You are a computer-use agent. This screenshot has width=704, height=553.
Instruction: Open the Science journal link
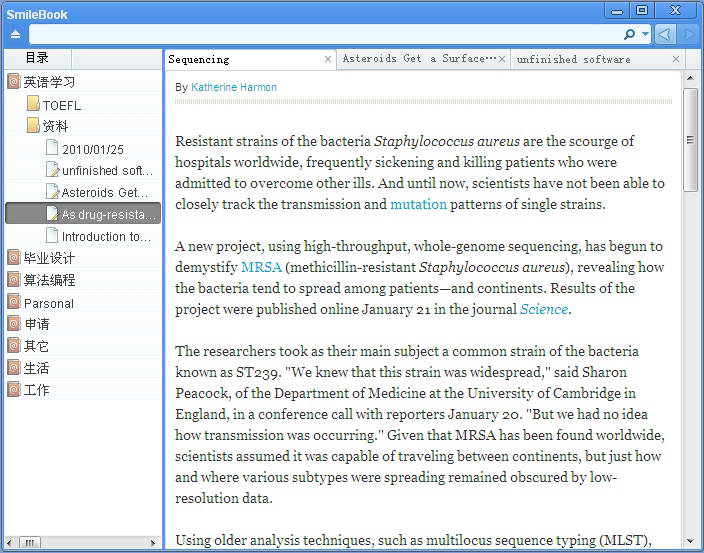[x=544, y=309]
